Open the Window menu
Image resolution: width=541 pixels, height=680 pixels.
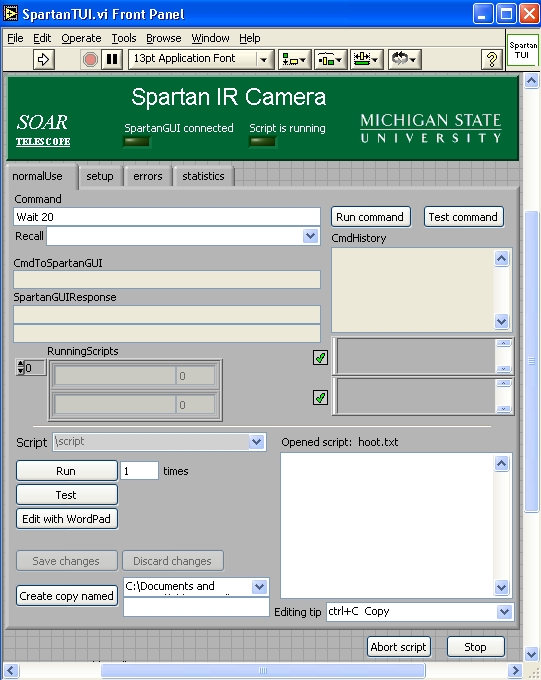click(210, 38)
